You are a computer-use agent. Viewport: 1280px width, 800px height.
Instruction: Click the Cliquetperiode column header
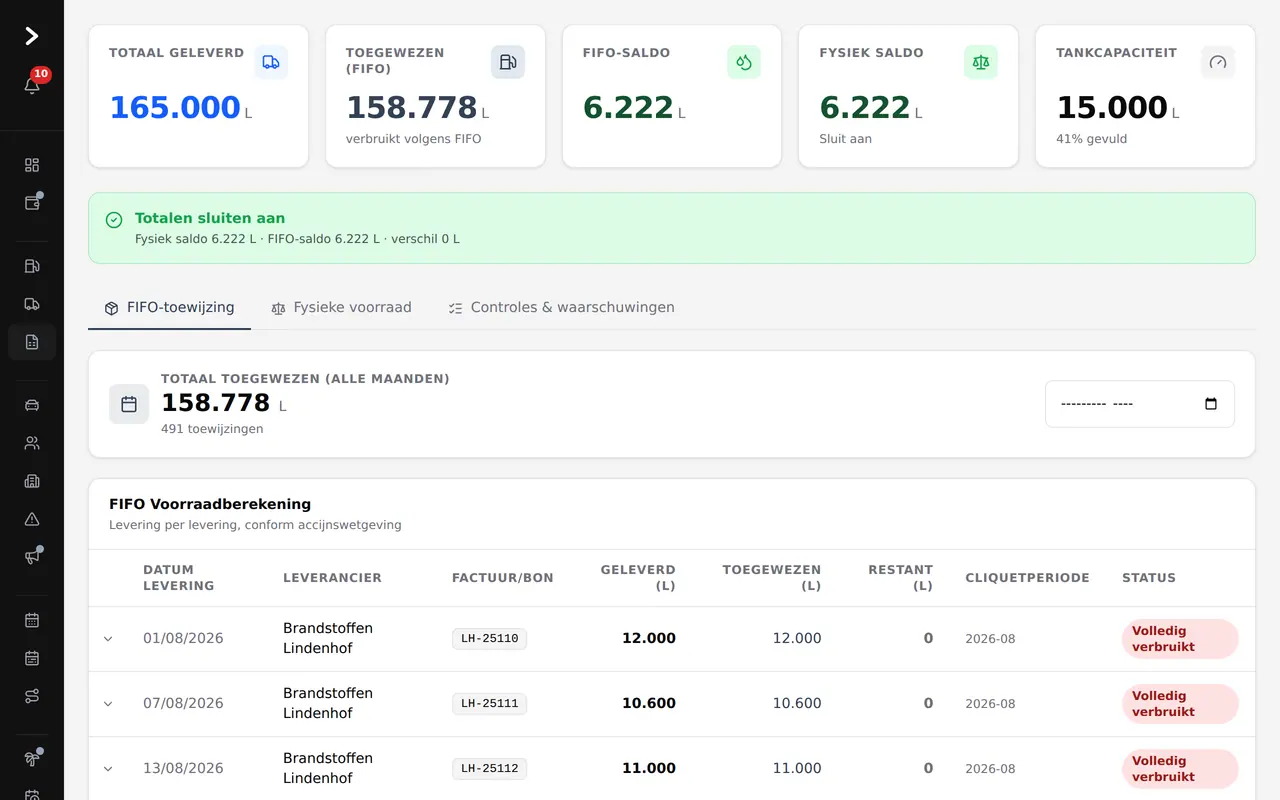coord(1027,578)
